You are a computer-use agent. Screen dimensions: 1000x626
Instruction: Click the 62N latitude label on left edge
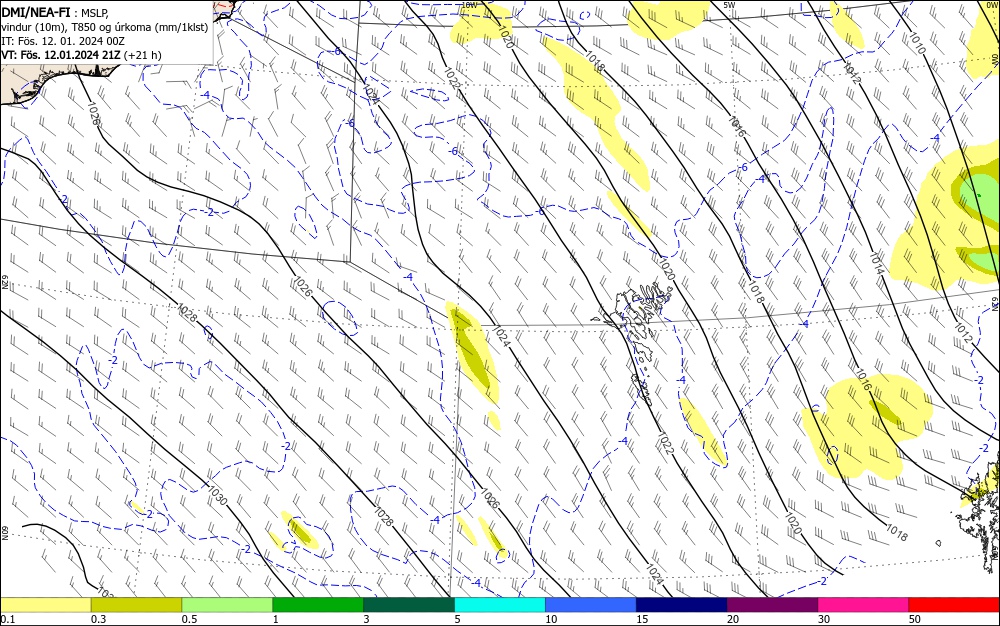4,282
